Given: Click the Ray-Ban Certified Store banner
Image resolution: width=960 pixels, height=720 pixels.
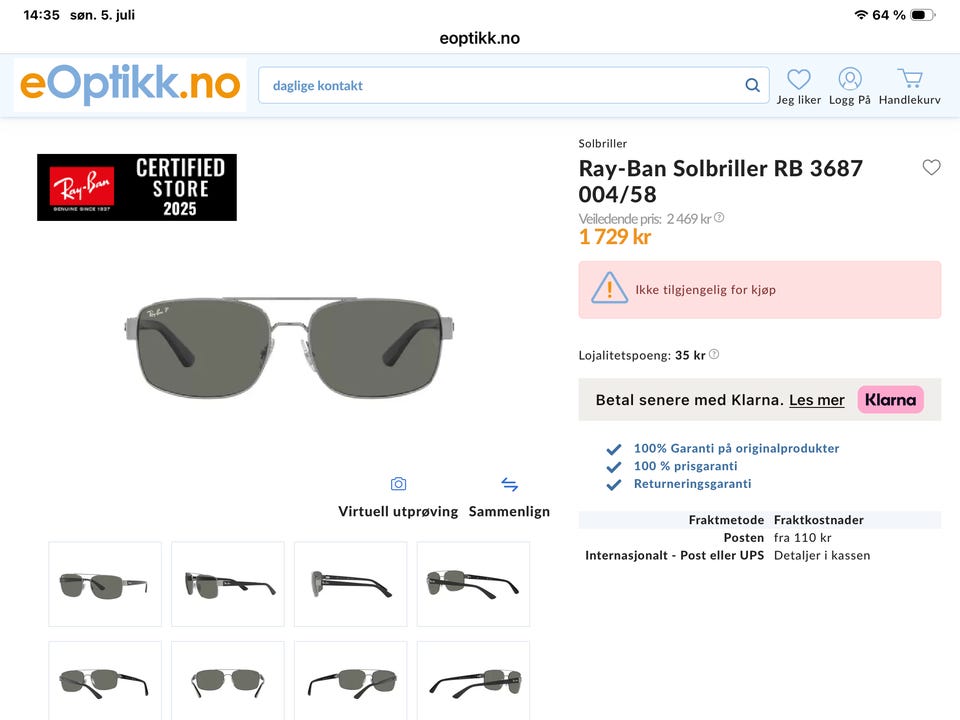Looking at the screenshot, I should click(x=137, y=187).
